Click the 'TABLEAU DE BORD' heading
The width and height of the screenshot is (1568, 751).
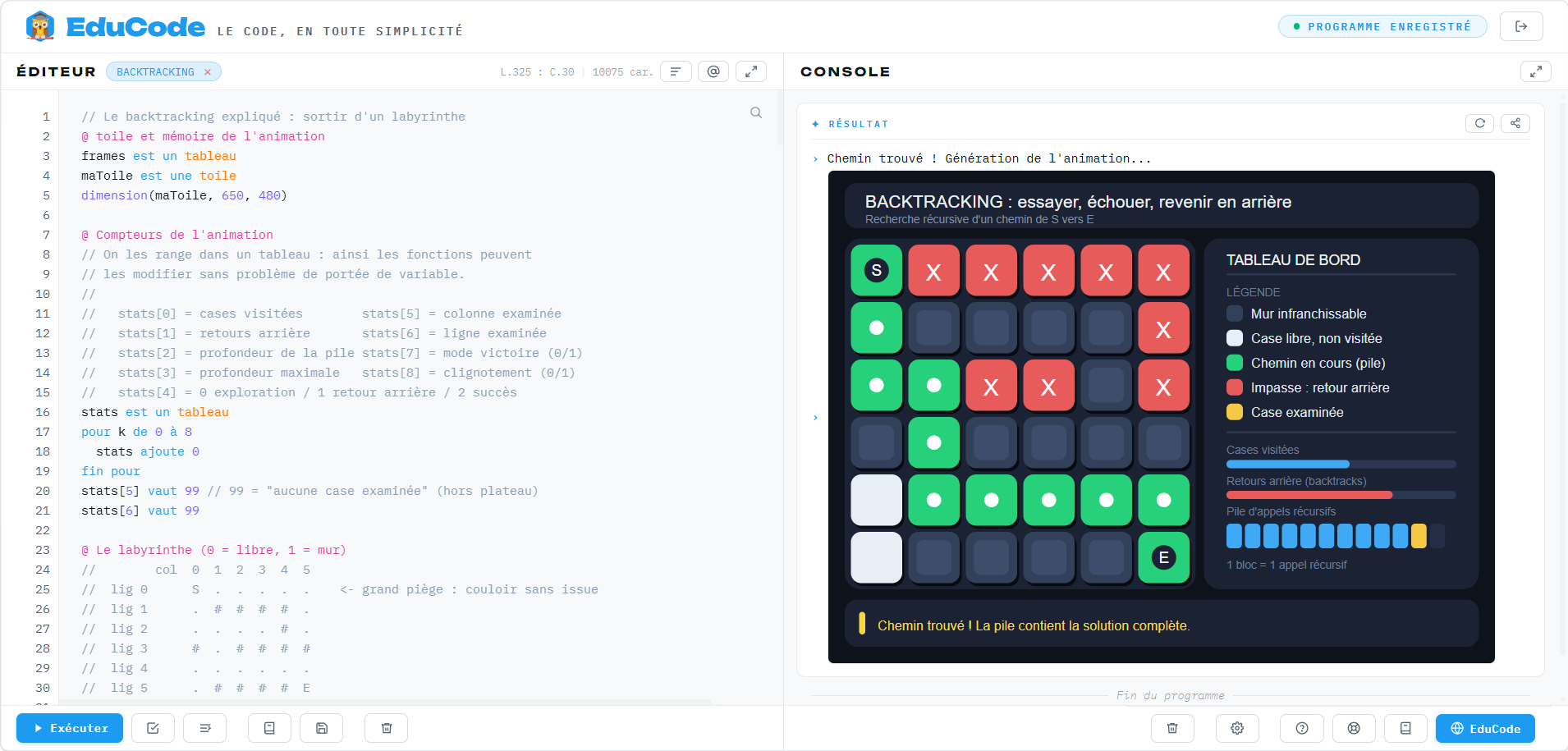(1293, 260)
